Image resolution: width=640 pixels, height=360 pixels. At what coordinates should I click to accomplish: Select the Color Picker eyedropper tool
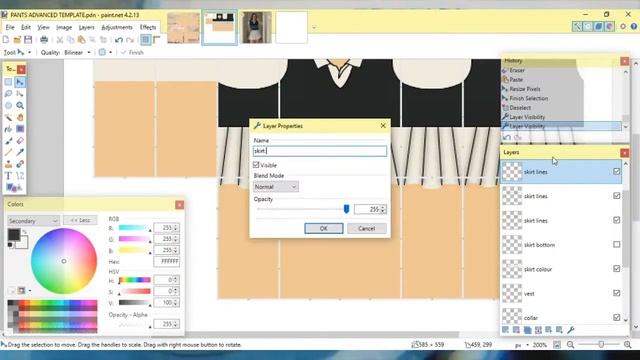[x=20, y=153]
